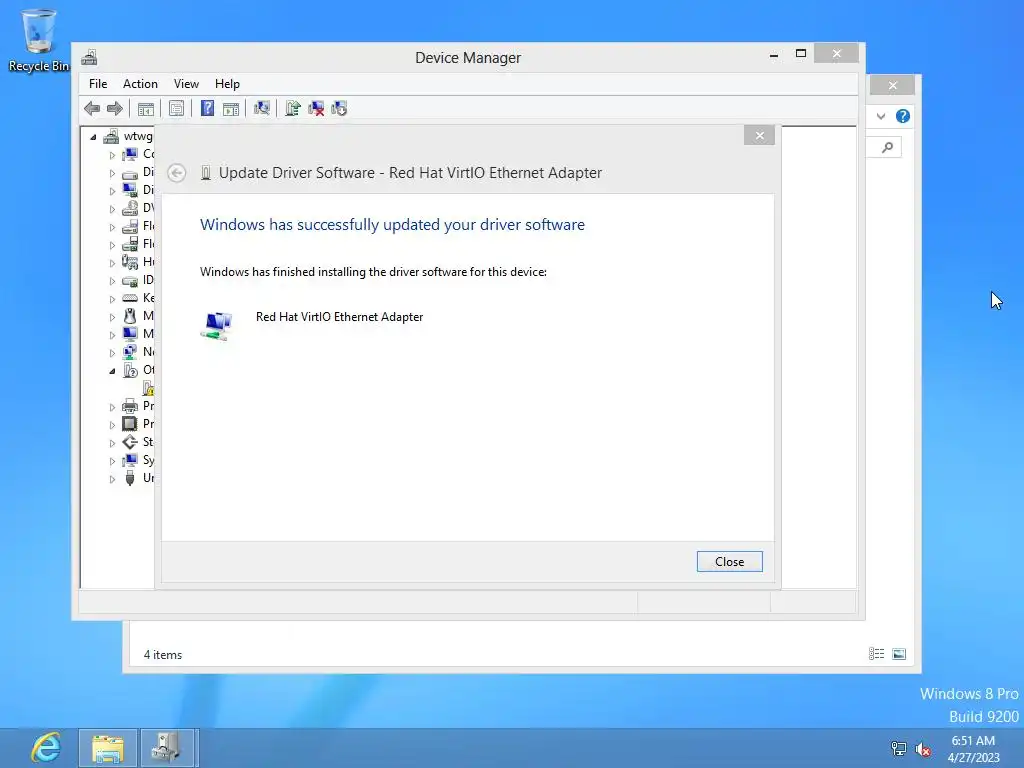This screenshot has height=768, width=1024.
Task: Open the Properties toolbar icon
Action: click(x=176, y=108)
